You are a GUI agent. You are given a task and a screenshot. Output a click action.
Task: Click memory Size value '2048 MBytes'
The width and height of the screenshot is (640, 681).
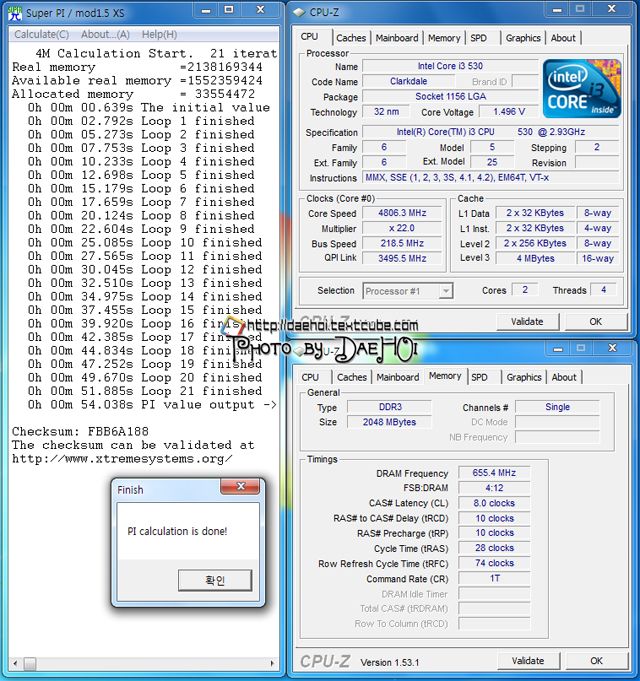point(389,422)
